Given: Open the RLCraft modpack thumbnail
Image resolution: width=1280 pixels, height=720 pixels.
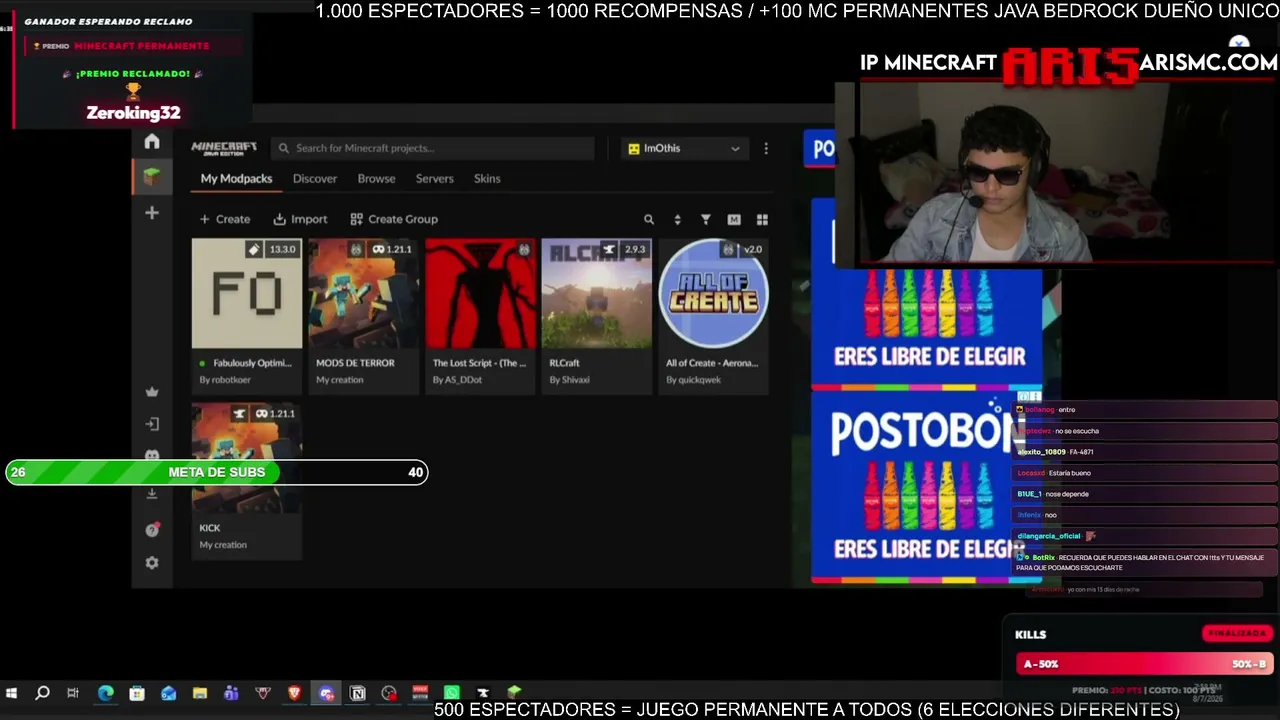Looking at the screenshot, I should (x=597, y=294).
